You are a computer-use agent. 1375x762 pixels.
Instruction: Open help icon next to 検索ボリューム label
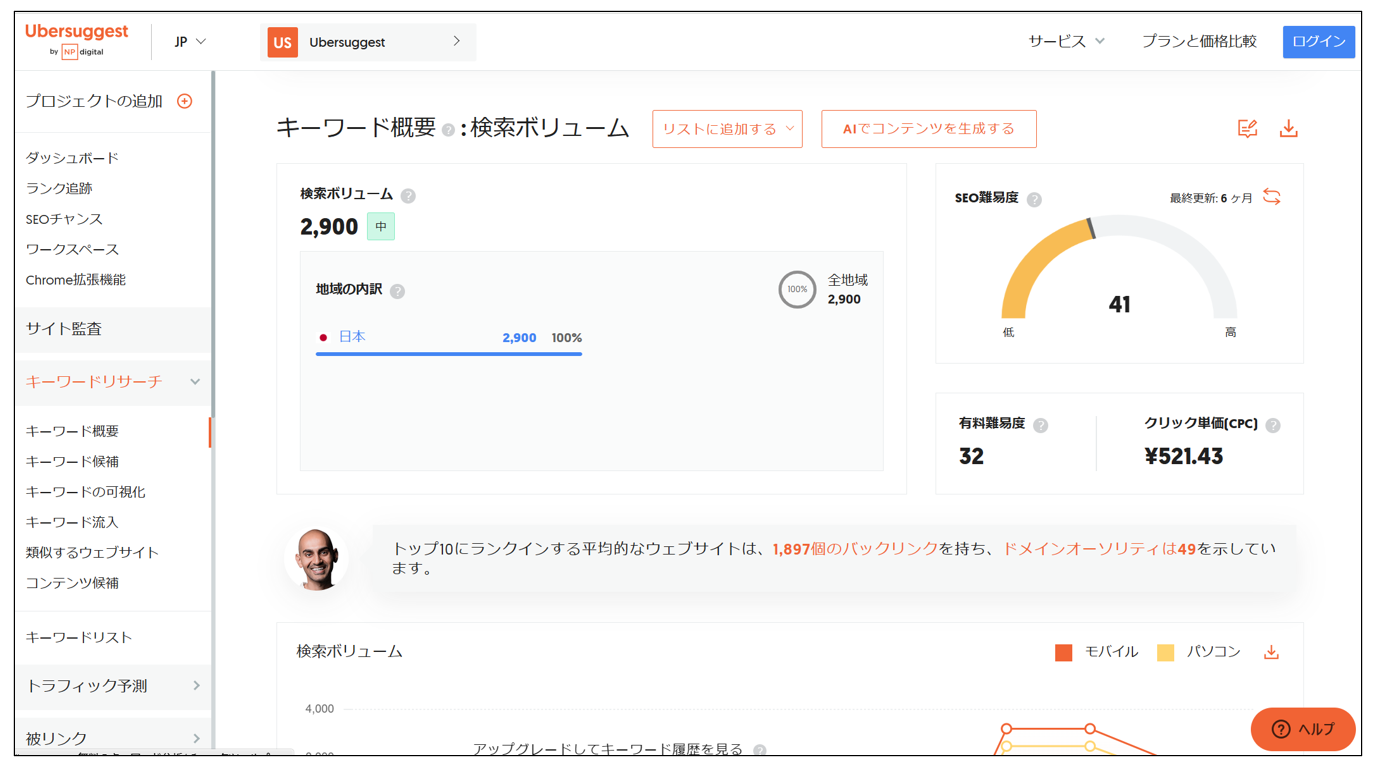coord(408,195)
